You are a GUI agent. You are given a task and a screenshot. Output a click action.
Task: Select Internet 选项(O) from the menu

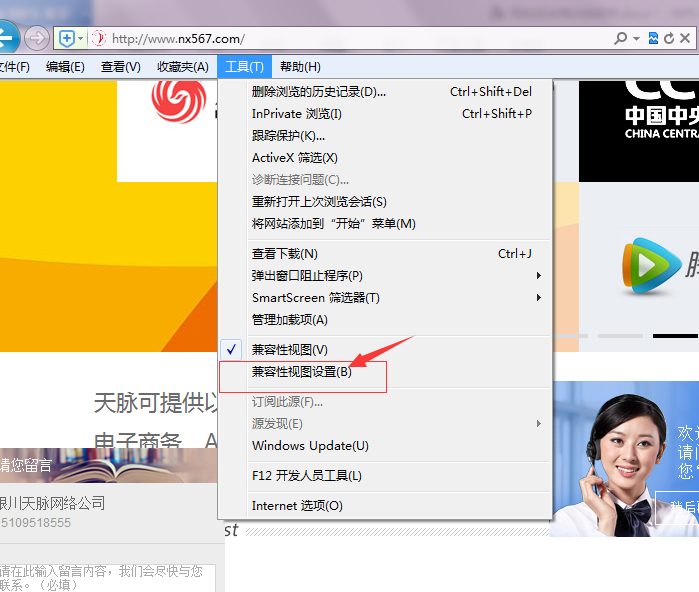[297, 506]
